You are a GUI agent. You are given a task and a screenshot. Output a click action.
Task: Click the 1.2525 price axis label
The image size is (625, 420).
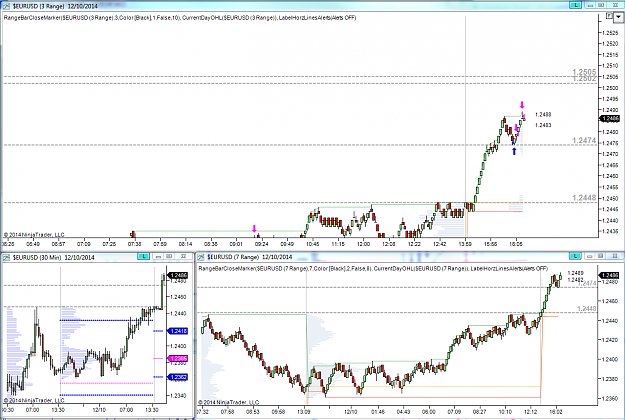[x=611, y=33]
